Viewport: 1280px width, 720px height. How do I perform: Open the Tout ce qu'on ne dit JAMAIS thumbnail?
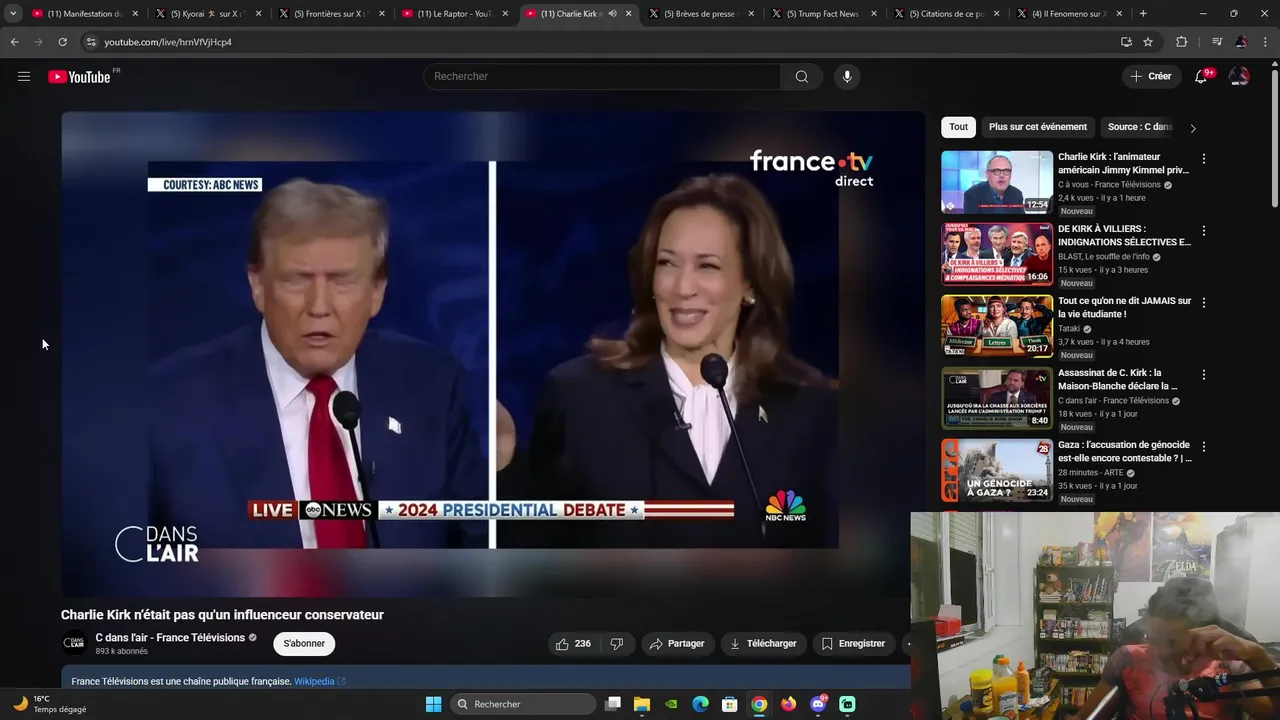point(997,326)
